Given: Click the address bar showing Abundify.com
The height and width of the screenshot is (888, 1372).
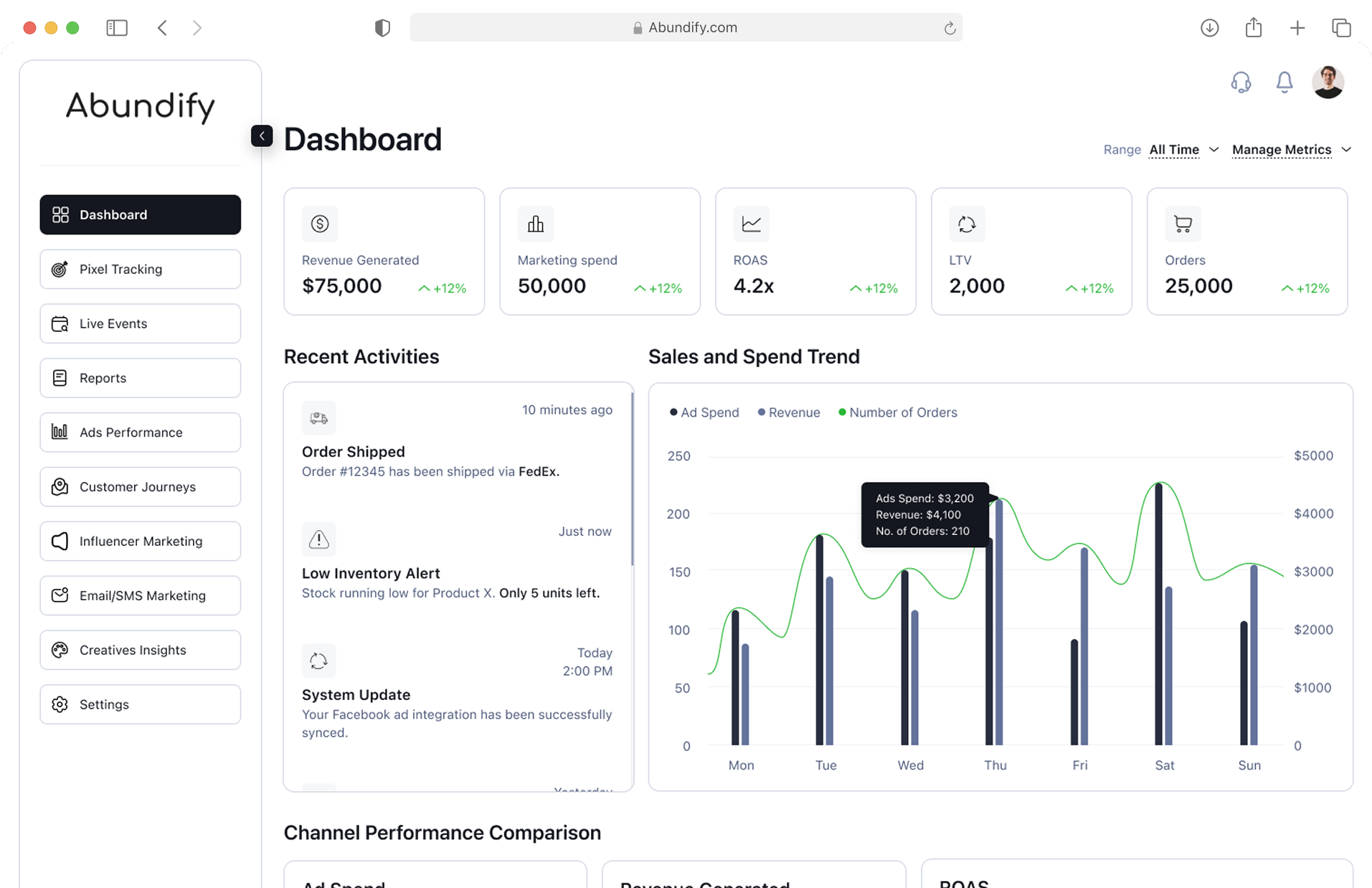Looking at the screenshot, I should [686, 27].
